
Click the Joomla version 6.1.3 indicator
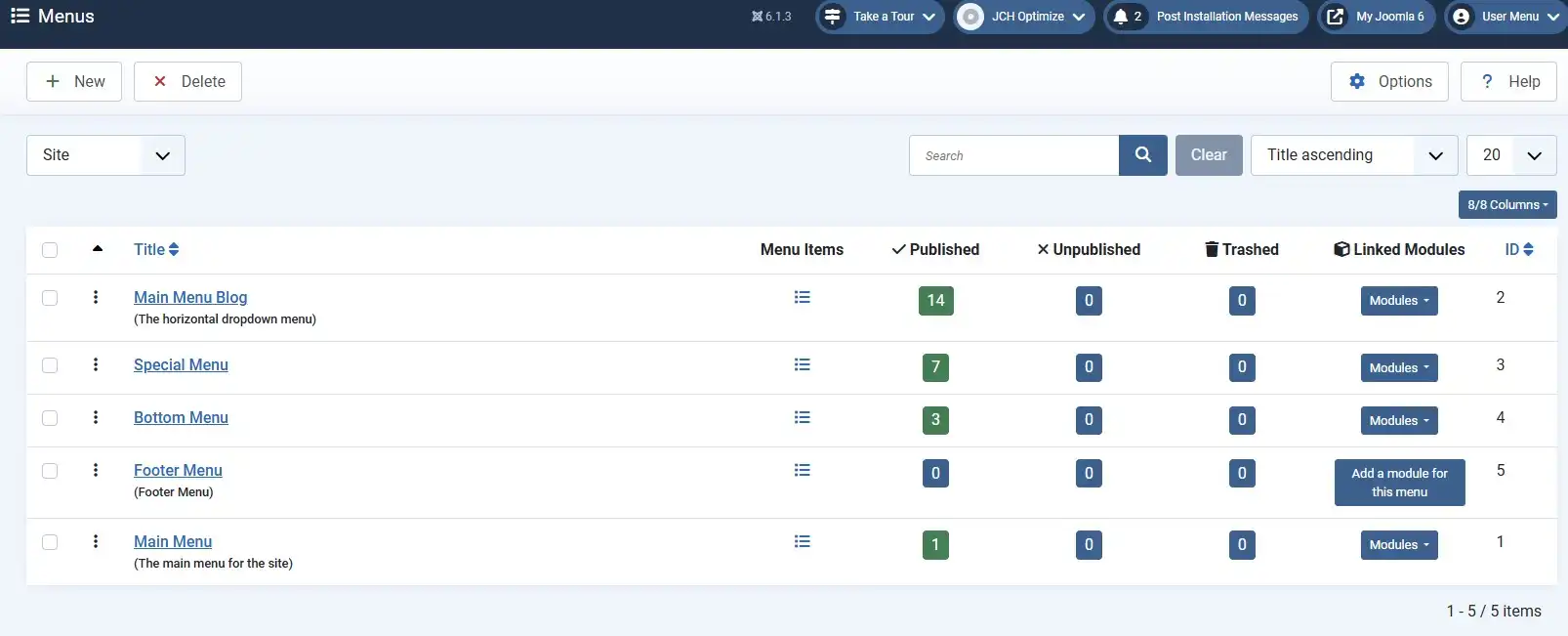pos(771,17)
